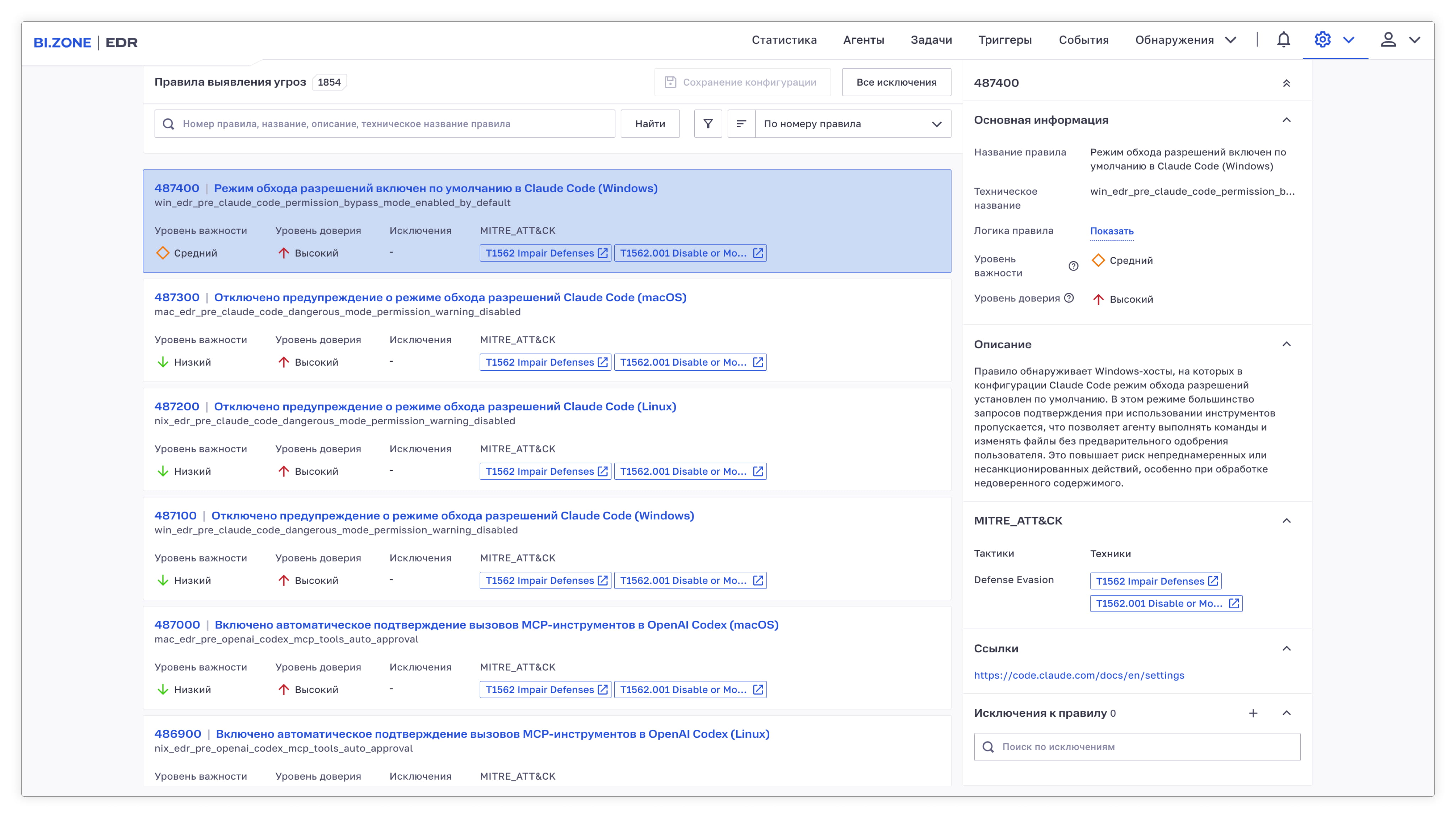Open the user profile menu

pyautogui.click(x=1388, y=40)
